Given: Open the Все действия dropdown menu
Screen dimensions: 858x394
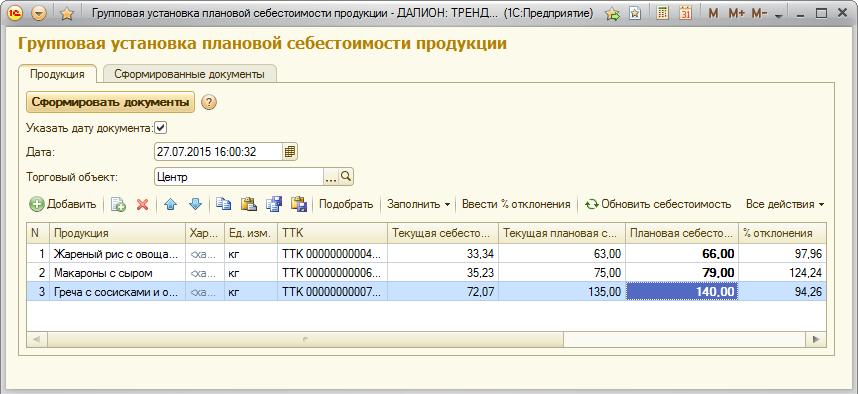Looking at the screenshot, I should 785,204.
